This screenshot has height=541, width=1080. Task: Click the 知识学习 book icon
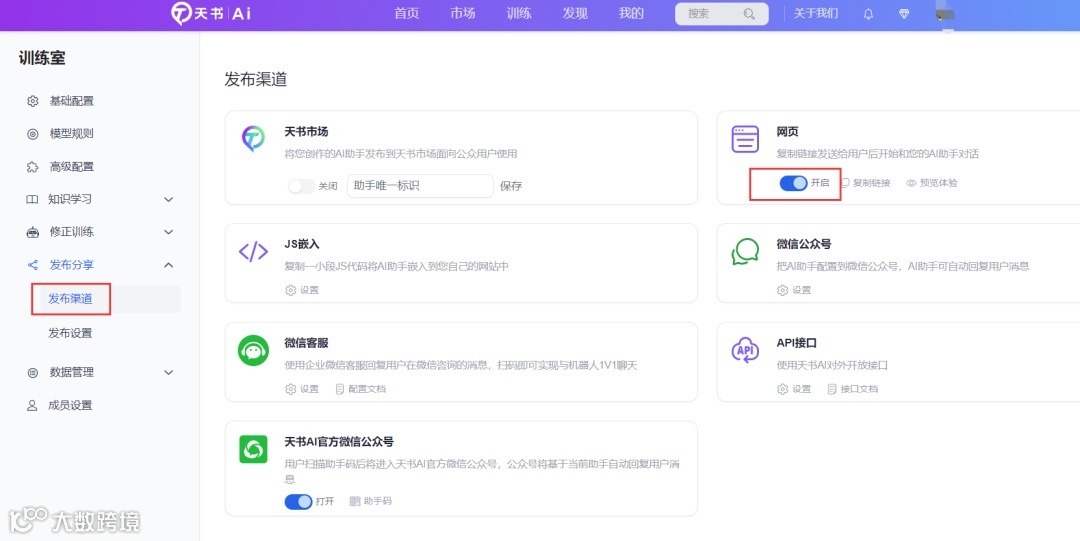(x=32, y=200)
